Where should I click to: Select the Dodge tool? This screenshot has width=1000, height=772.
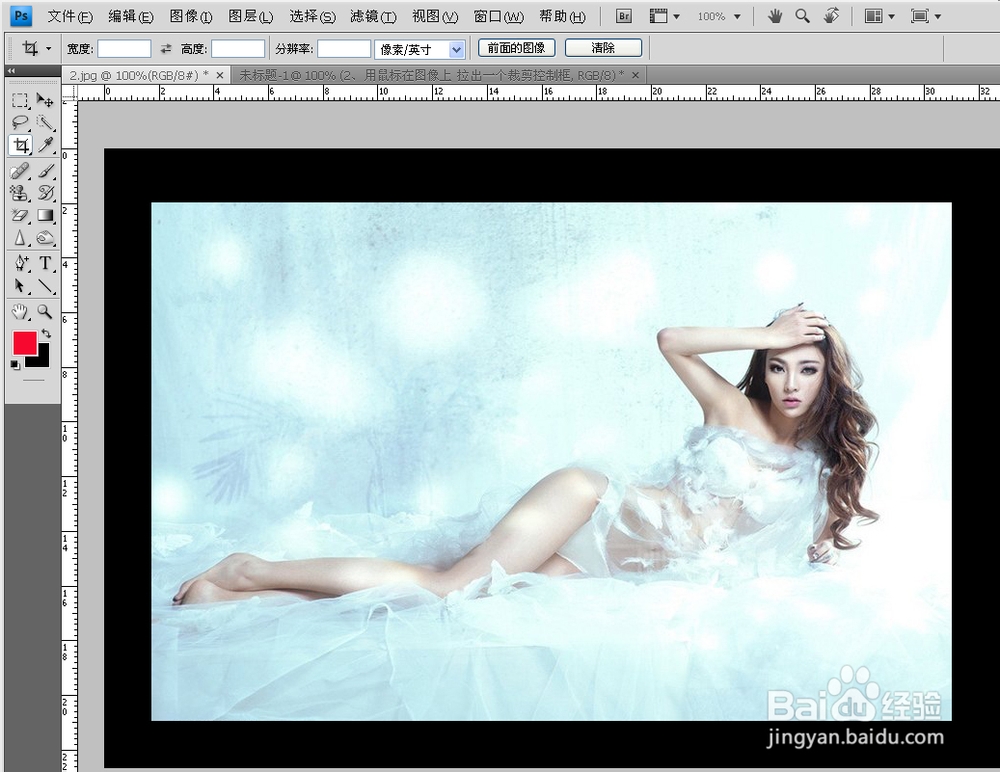coord(45,238)
